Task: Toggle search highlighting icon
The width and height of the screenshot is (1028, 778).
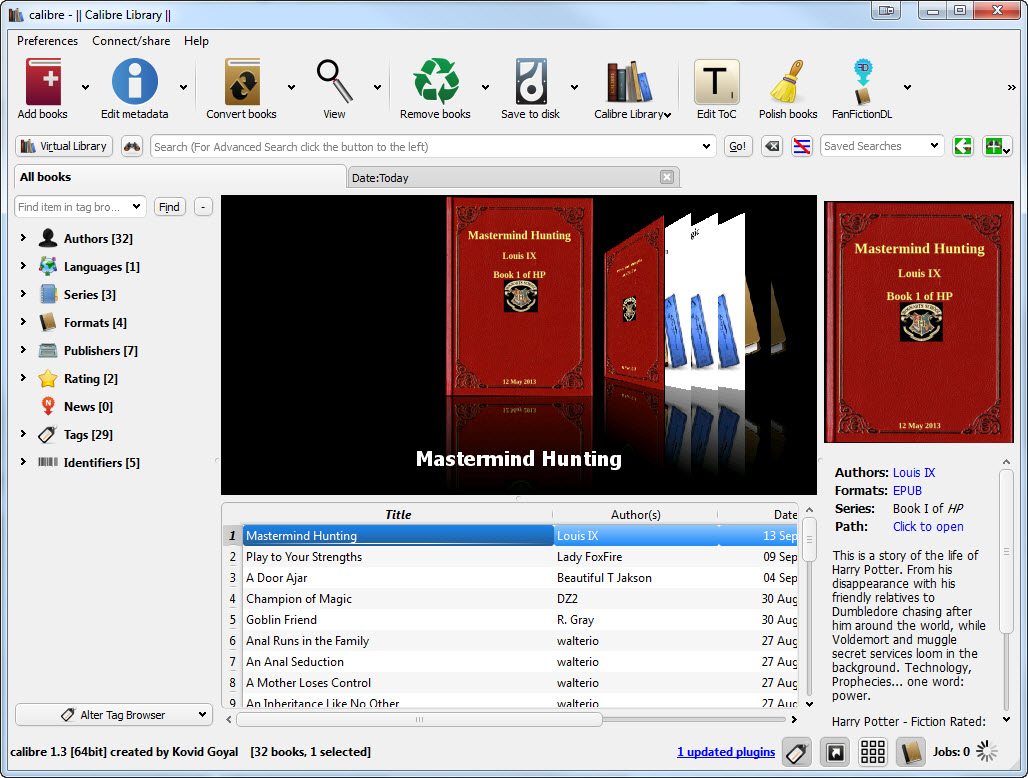Action: 802,146
